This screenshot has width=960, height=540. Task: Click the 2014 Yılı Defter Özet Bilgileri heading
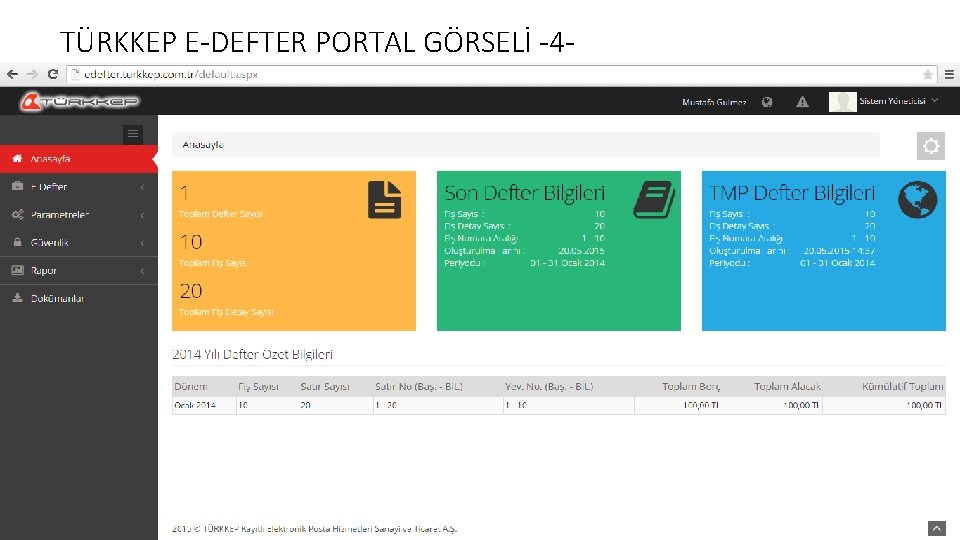click(252, 354)
